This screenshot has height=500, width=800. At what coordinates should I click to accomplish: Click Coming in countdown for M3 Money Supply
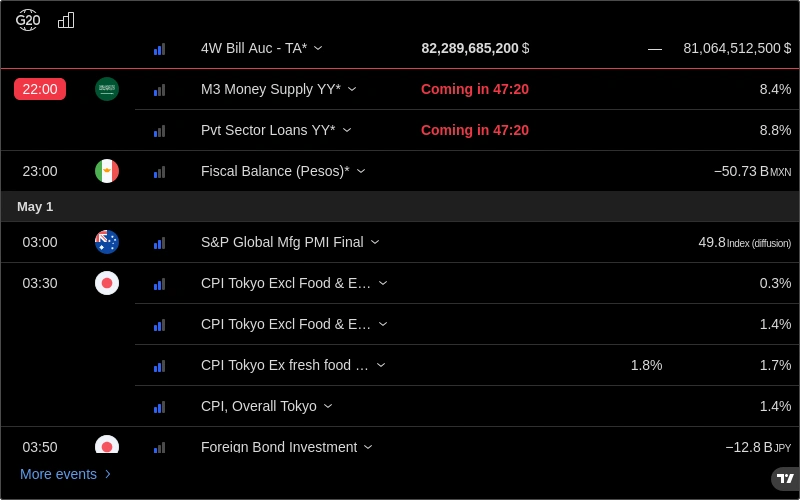click(475, 89)
